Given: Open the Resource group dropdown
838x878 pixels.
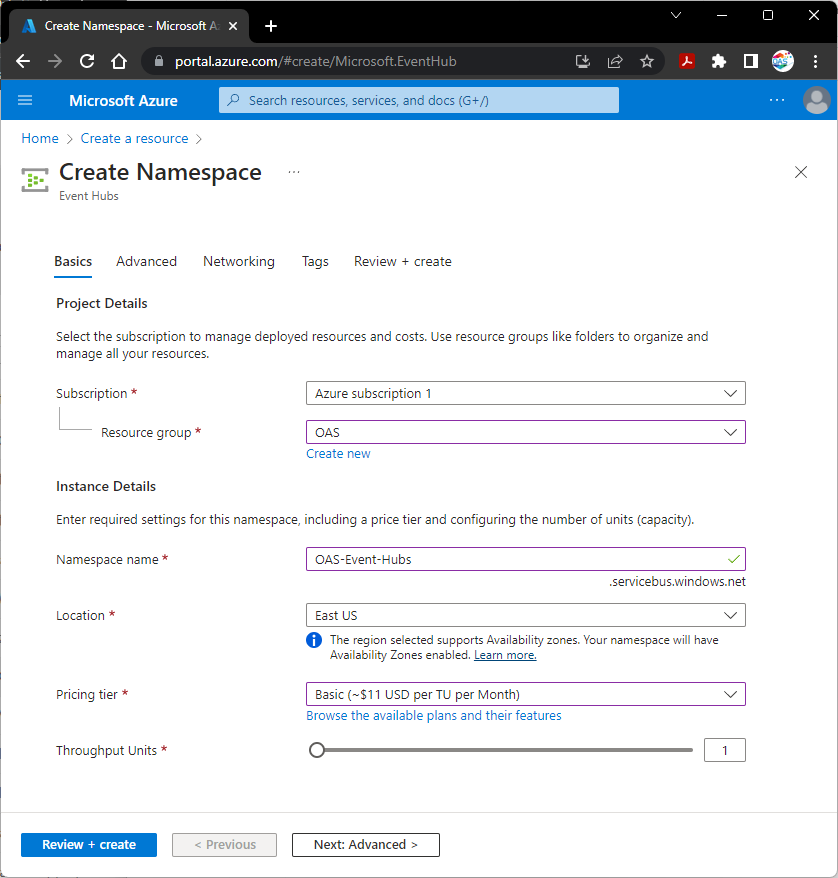Looking at the screenshot, I should 525,432.
